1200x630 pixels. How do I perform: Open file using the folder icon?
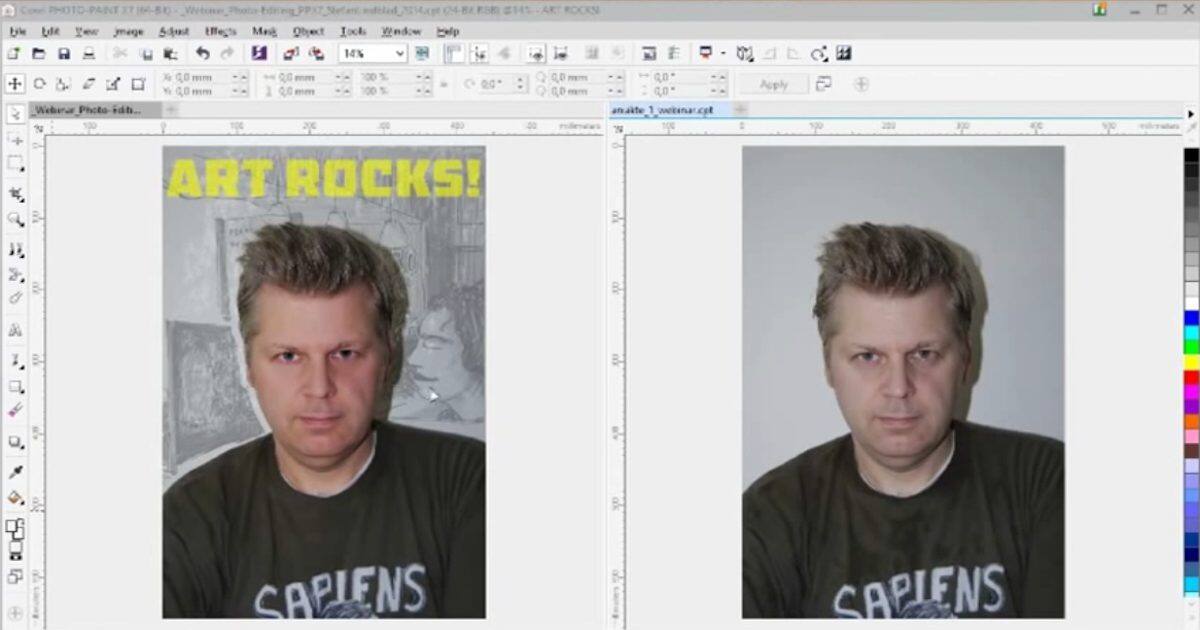[39, 54]
